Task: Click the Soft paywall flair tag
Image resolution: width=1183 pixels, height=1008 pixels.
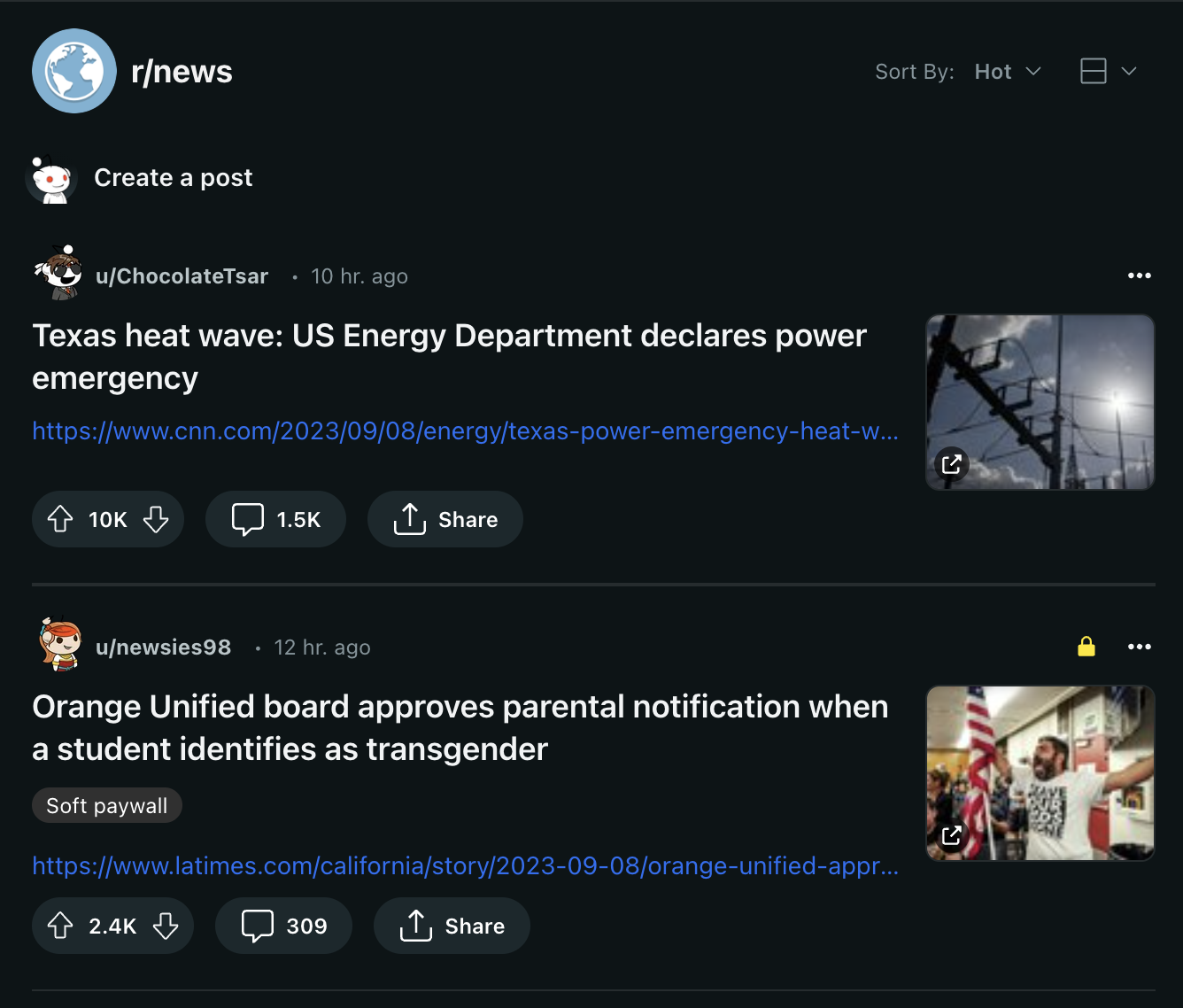Action: point(107,805)
